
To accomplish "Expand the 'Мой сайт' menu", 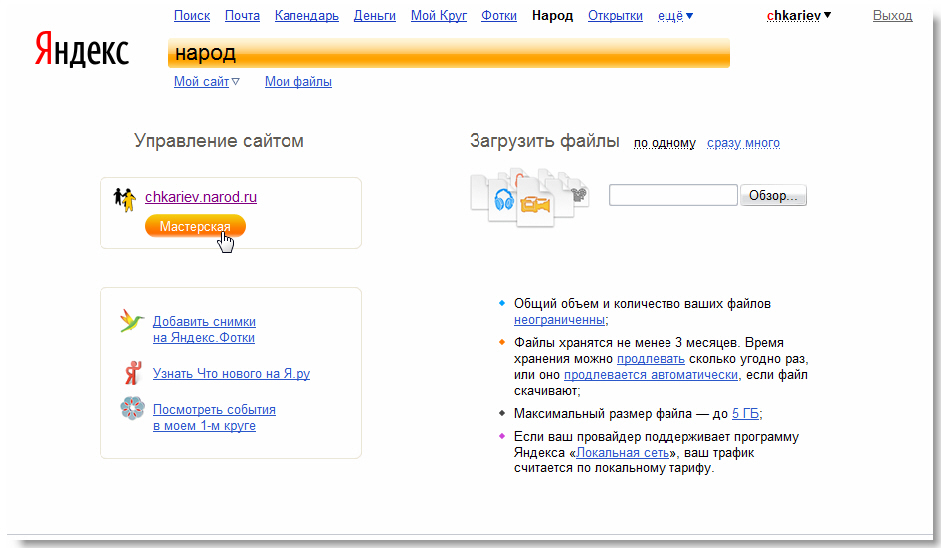I will [206, 82].
